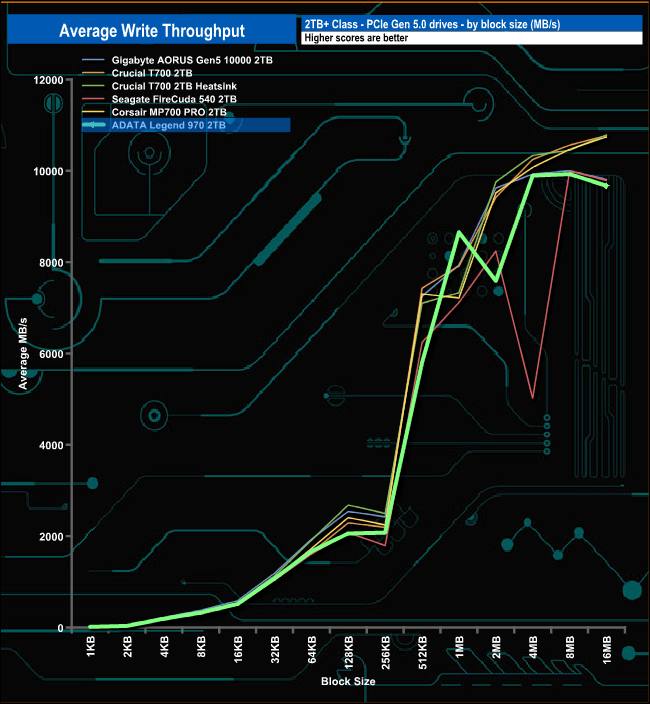This screenshot has height=704, width=650.
Task: Click the Block Size x-axis title
Action: tap(348, 682)
